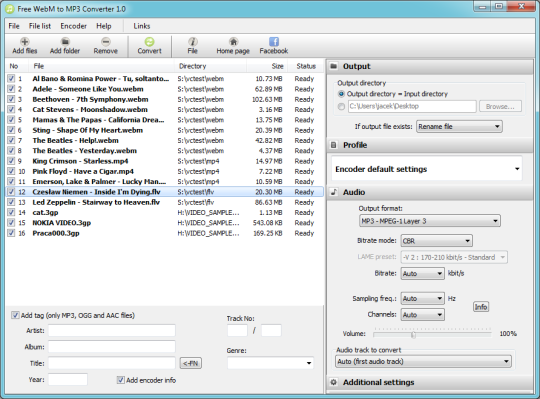Start conversion with the Convert icon
This screenshot has height=399, width=540.
point(149,42)
